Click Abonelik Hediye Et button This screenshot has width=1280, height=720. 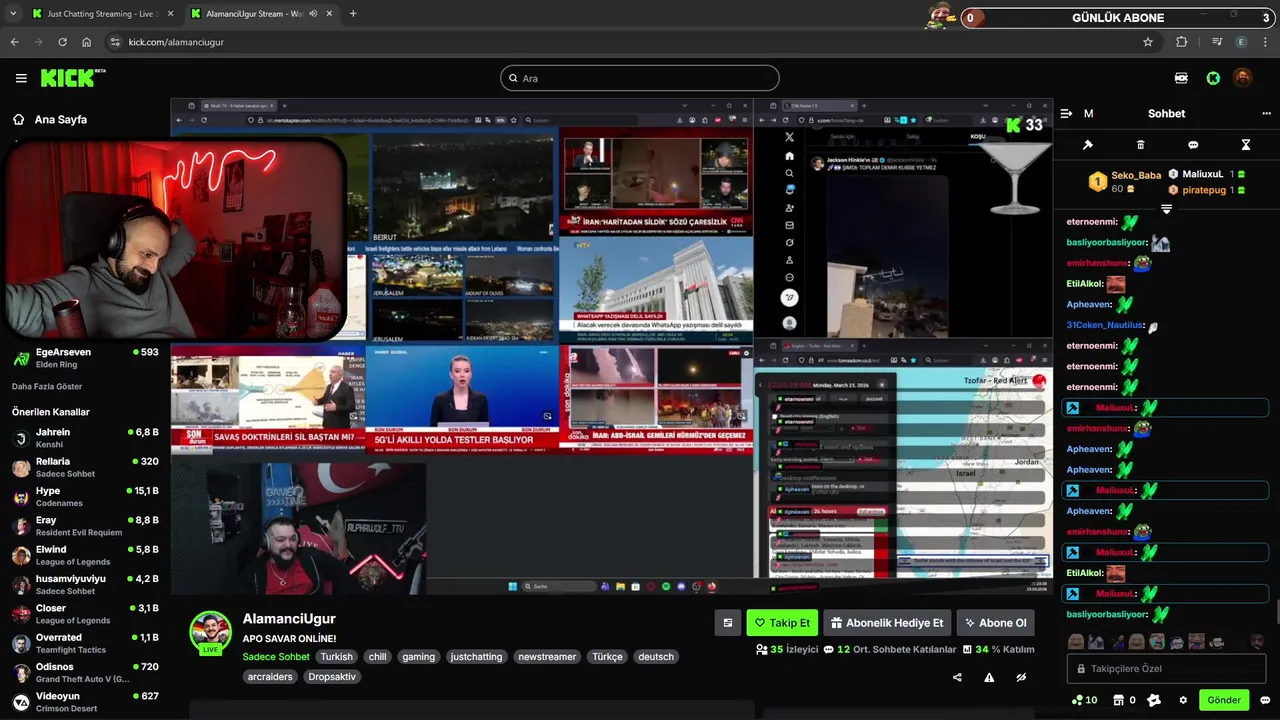tap(886, 623)
